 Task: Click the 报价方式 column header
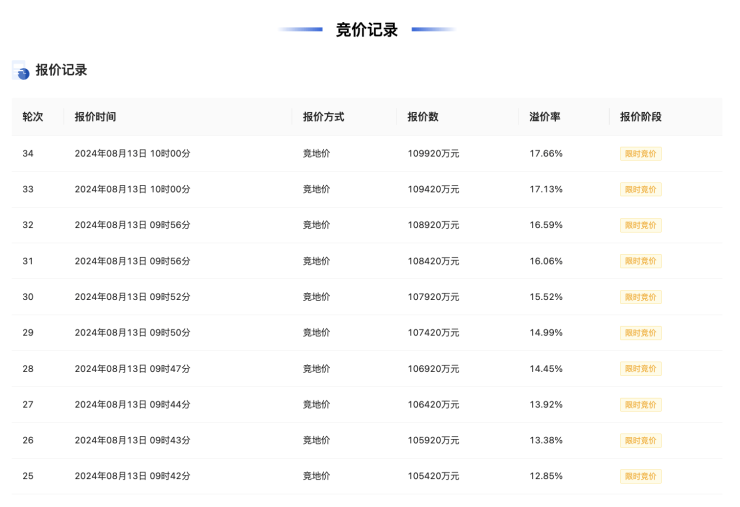[323, 117]
